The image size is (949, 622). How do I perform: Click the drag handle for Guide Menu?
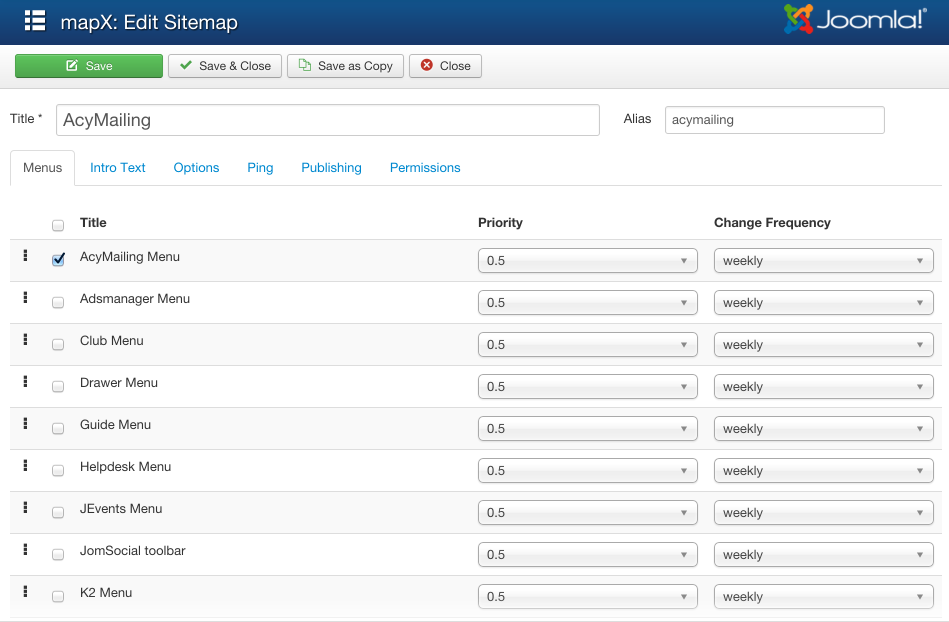tap(25, 423)
